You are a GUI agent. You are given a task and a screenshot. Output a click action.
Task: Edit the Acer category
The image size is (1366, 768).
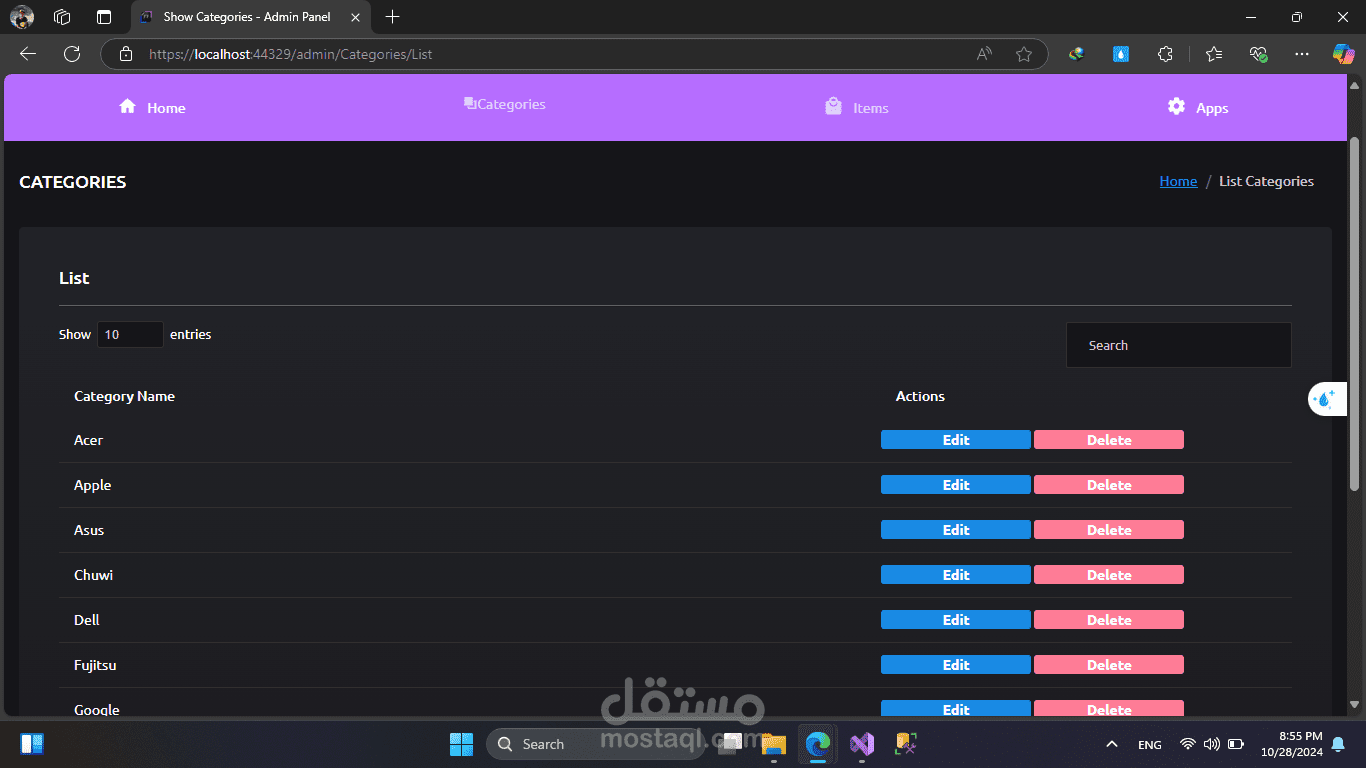956,440
